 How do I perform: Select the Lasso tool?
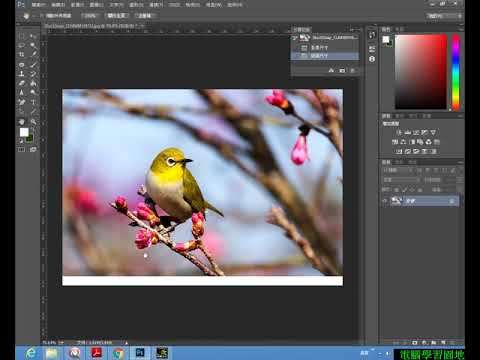coord(22,45)
